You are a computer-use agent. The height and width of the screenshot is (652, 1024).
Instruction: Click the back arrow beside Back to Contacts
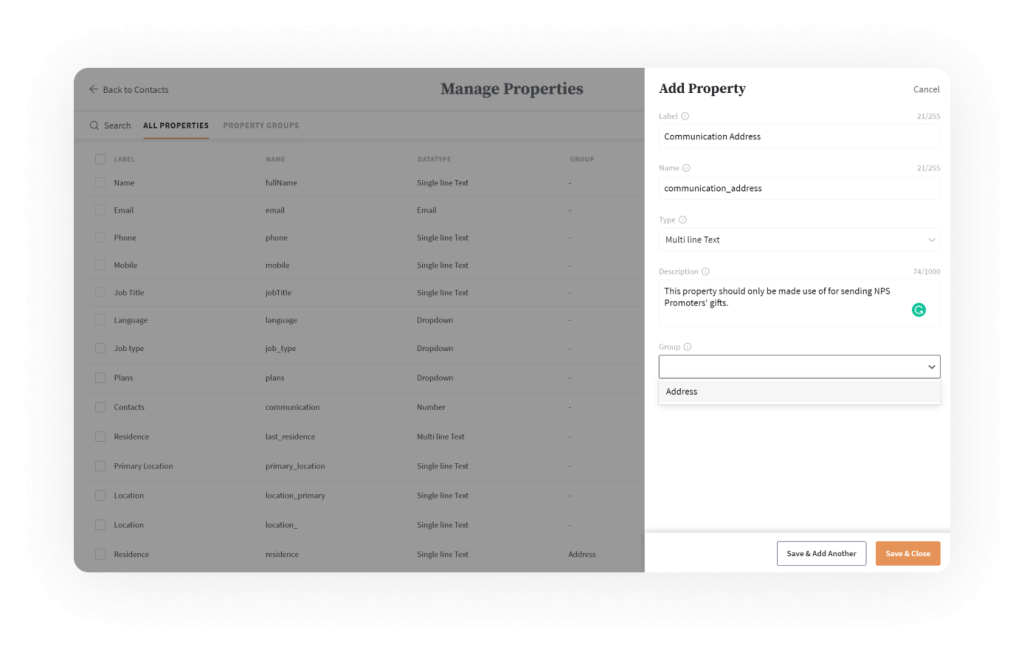pos(93,89)
